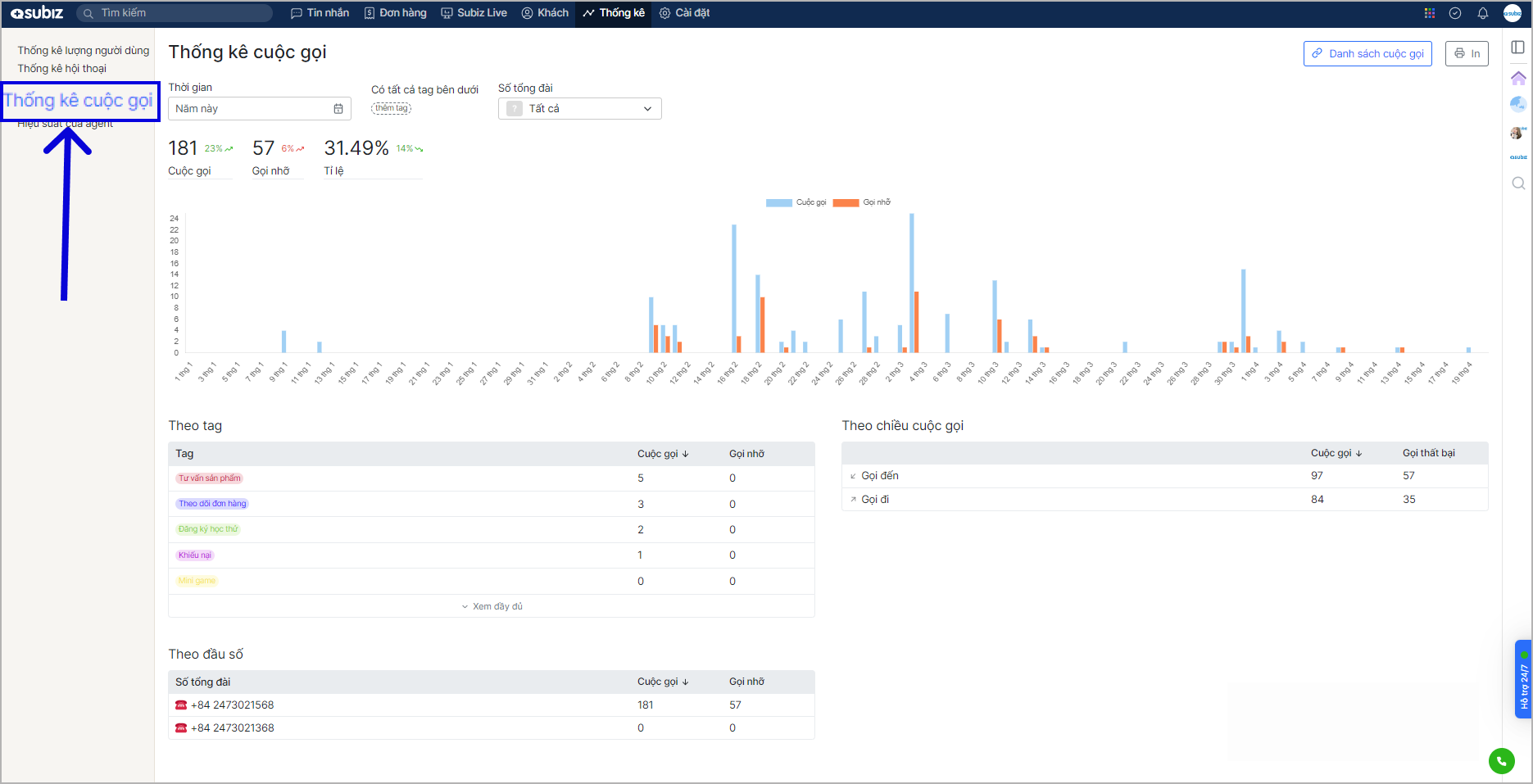Open the account avatar in top bar
This screenshot has height=784, width=1533.
1512,13
